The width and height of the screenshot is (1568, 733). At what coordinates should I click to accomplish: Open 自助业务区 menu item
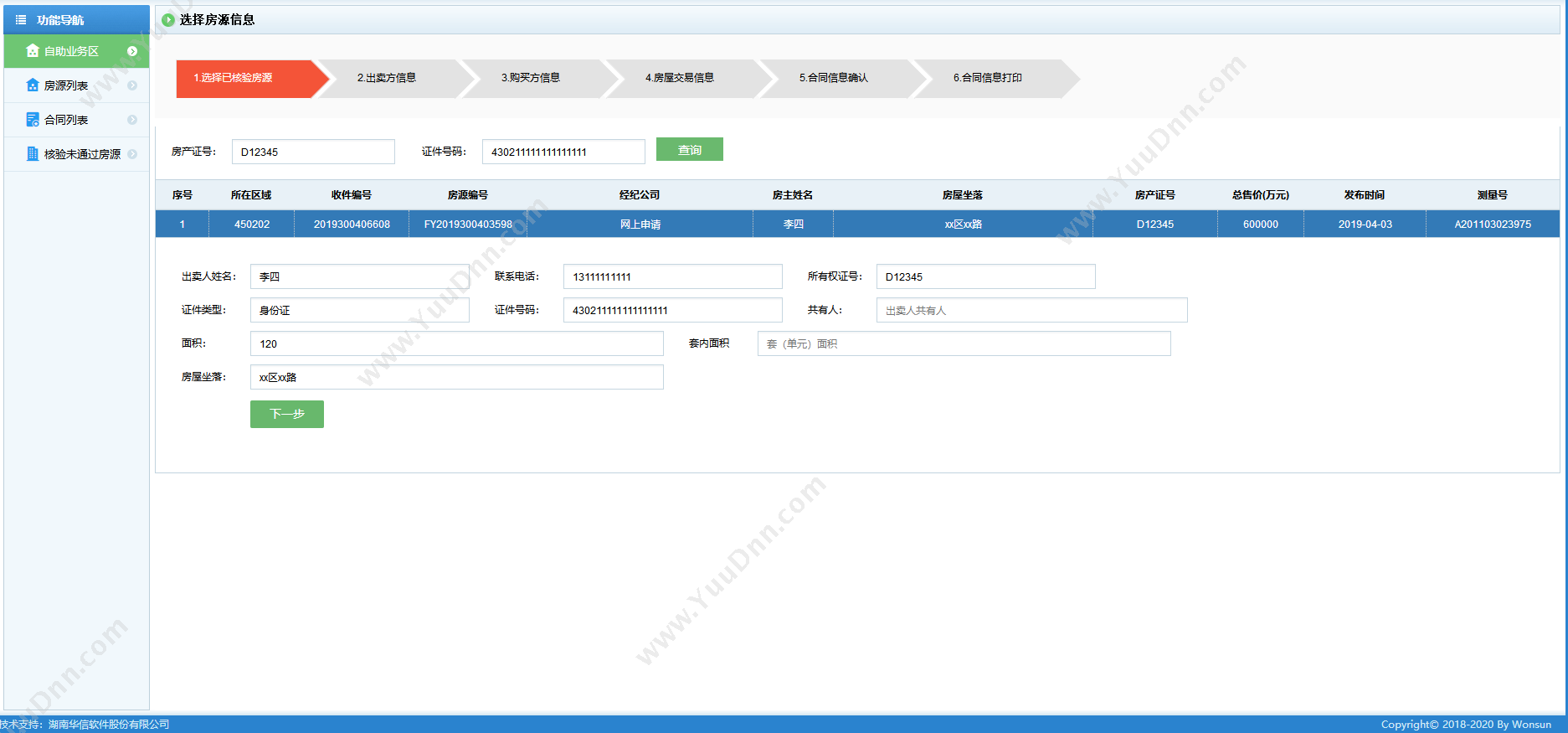(76, 51)
